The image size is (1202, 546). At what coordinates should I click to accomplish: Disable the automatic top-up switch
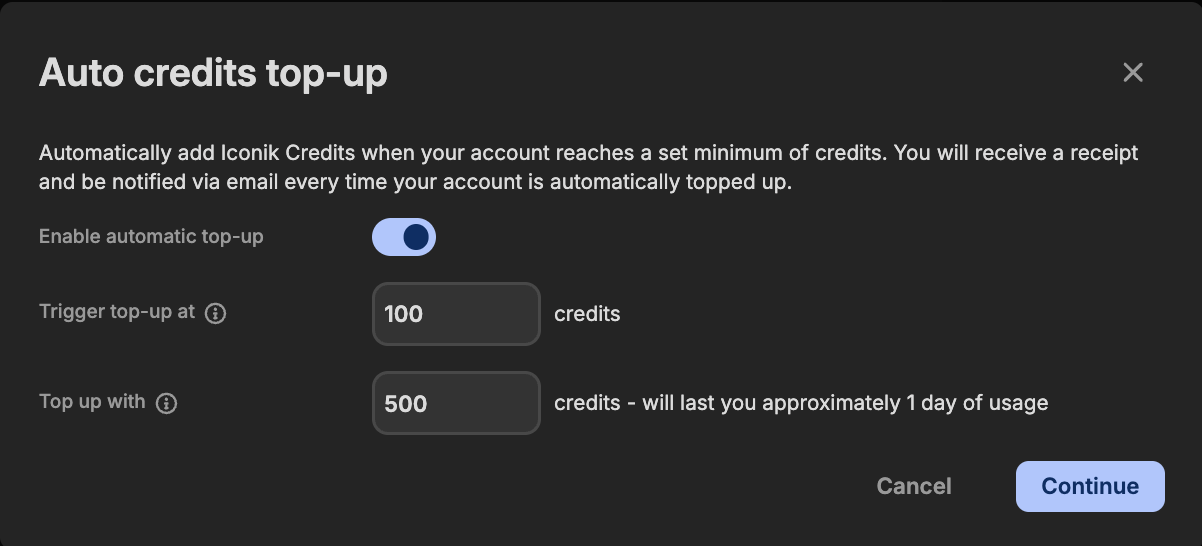tap(404, 237)
